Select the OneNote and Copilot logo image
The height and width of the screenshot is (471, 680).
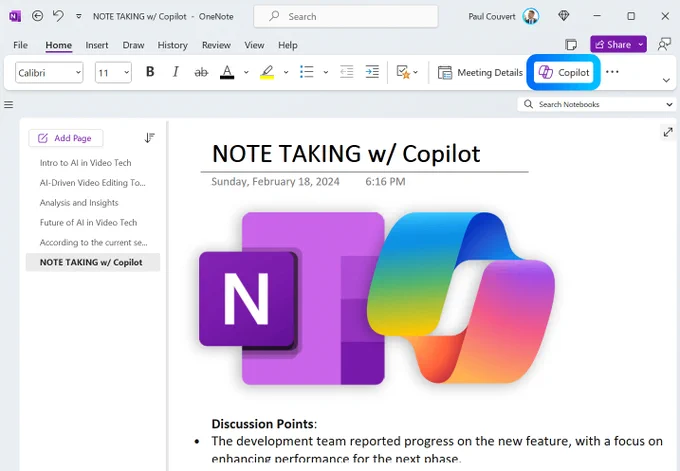pyautogui.click(x=376, y=298)
